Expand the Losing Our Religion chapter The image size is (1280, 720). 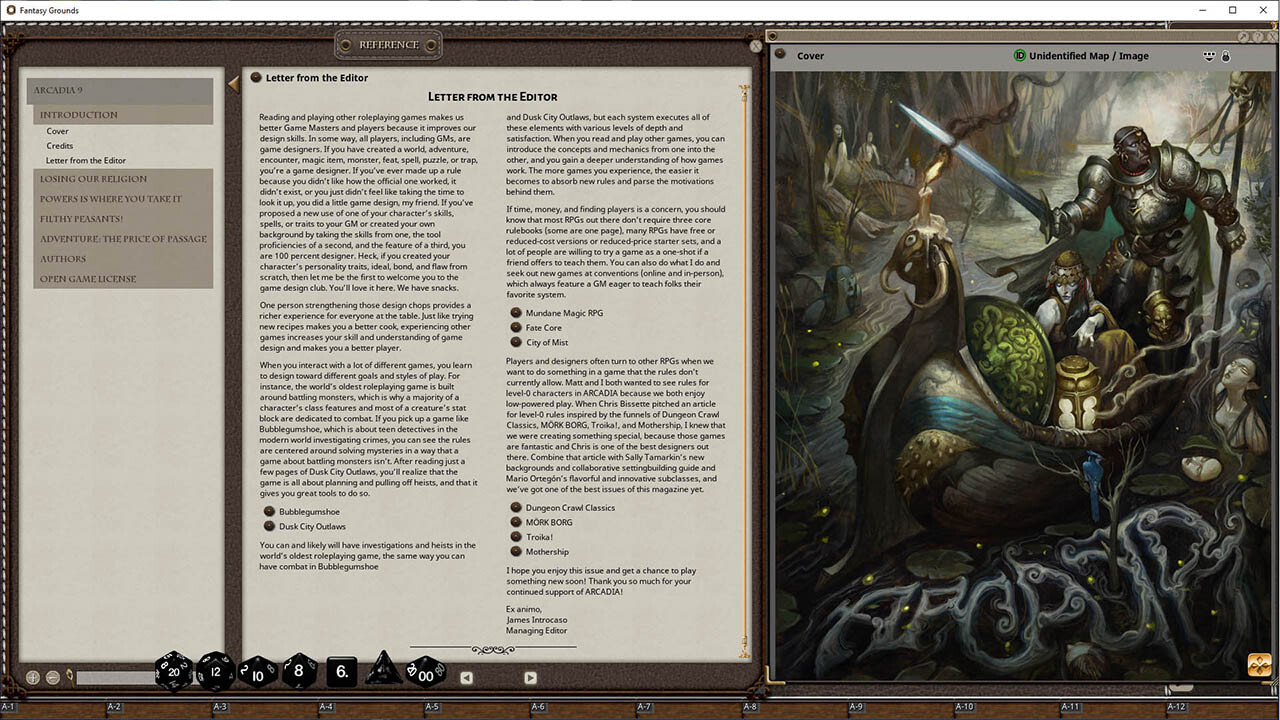point(93,179)
